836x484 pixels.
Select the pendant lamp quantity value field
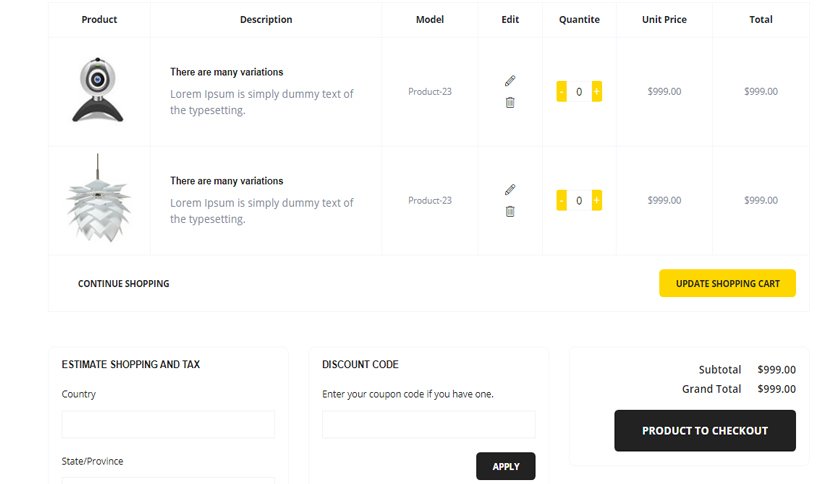tap(579, 200)
